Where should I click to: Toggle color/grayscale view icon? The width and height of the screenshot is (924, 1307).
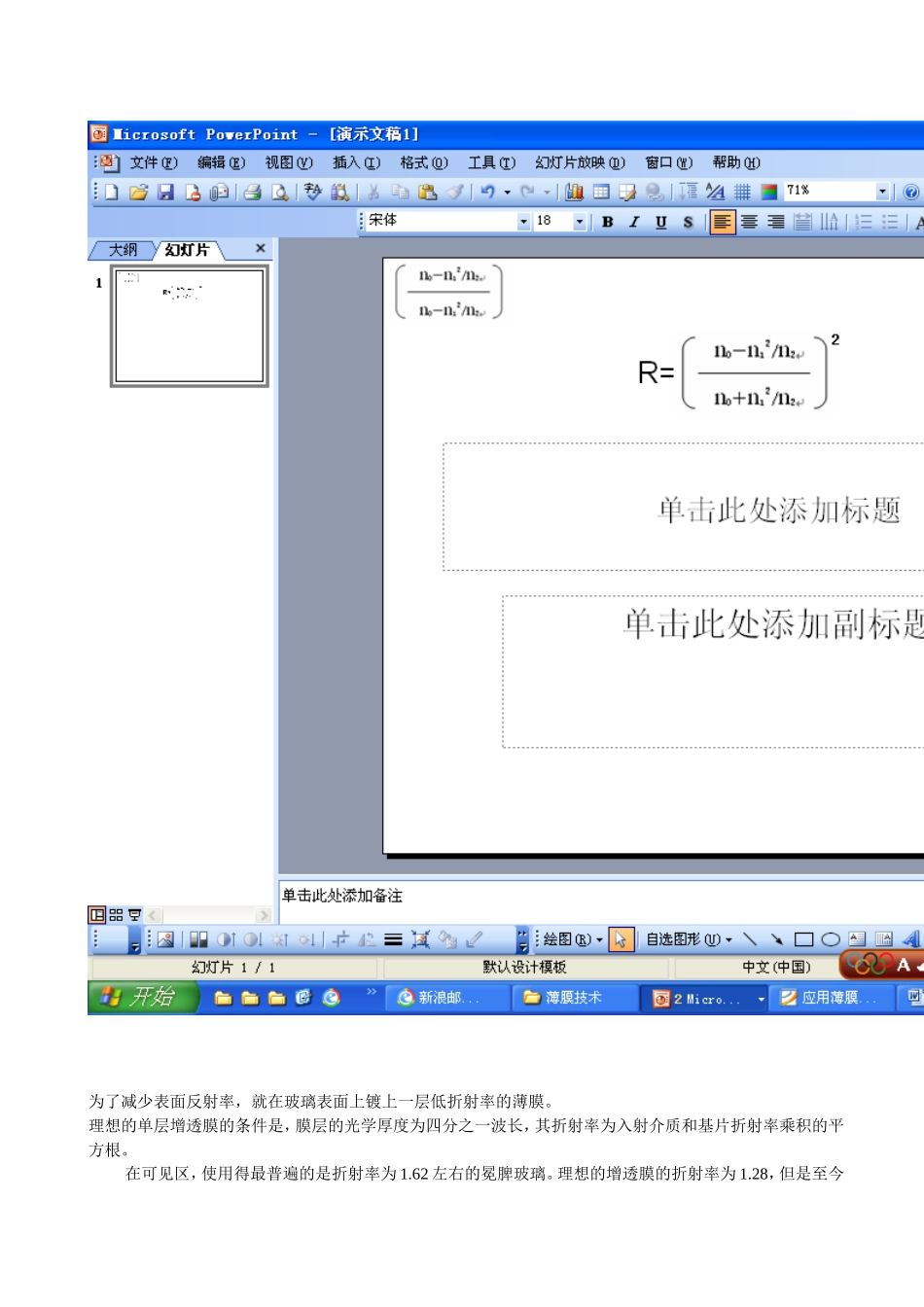769,193
